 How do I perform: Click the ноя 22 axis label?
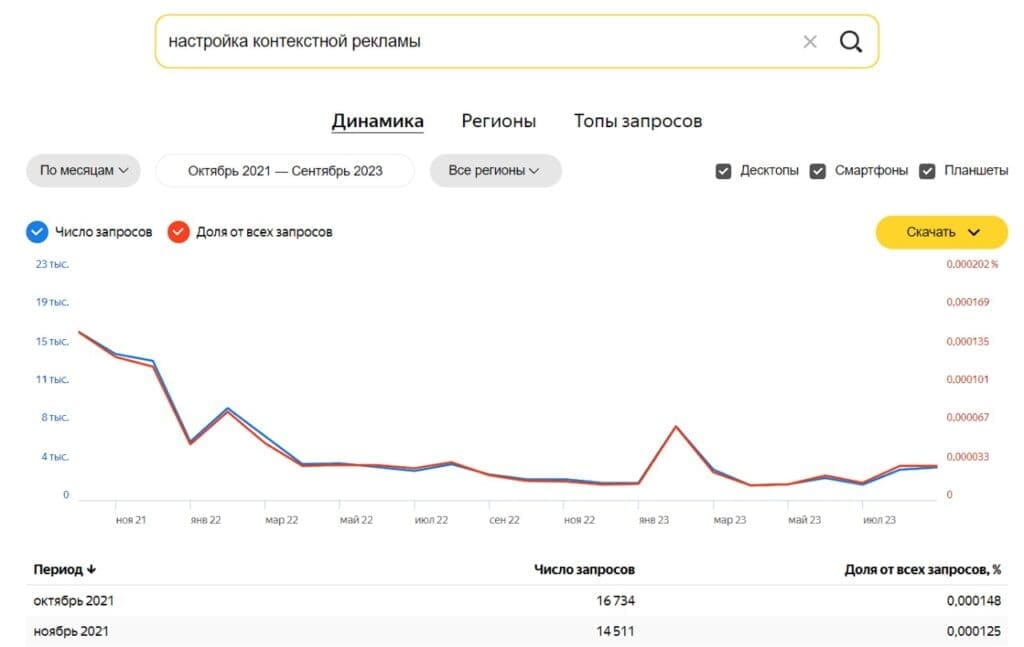pos(579,520)
